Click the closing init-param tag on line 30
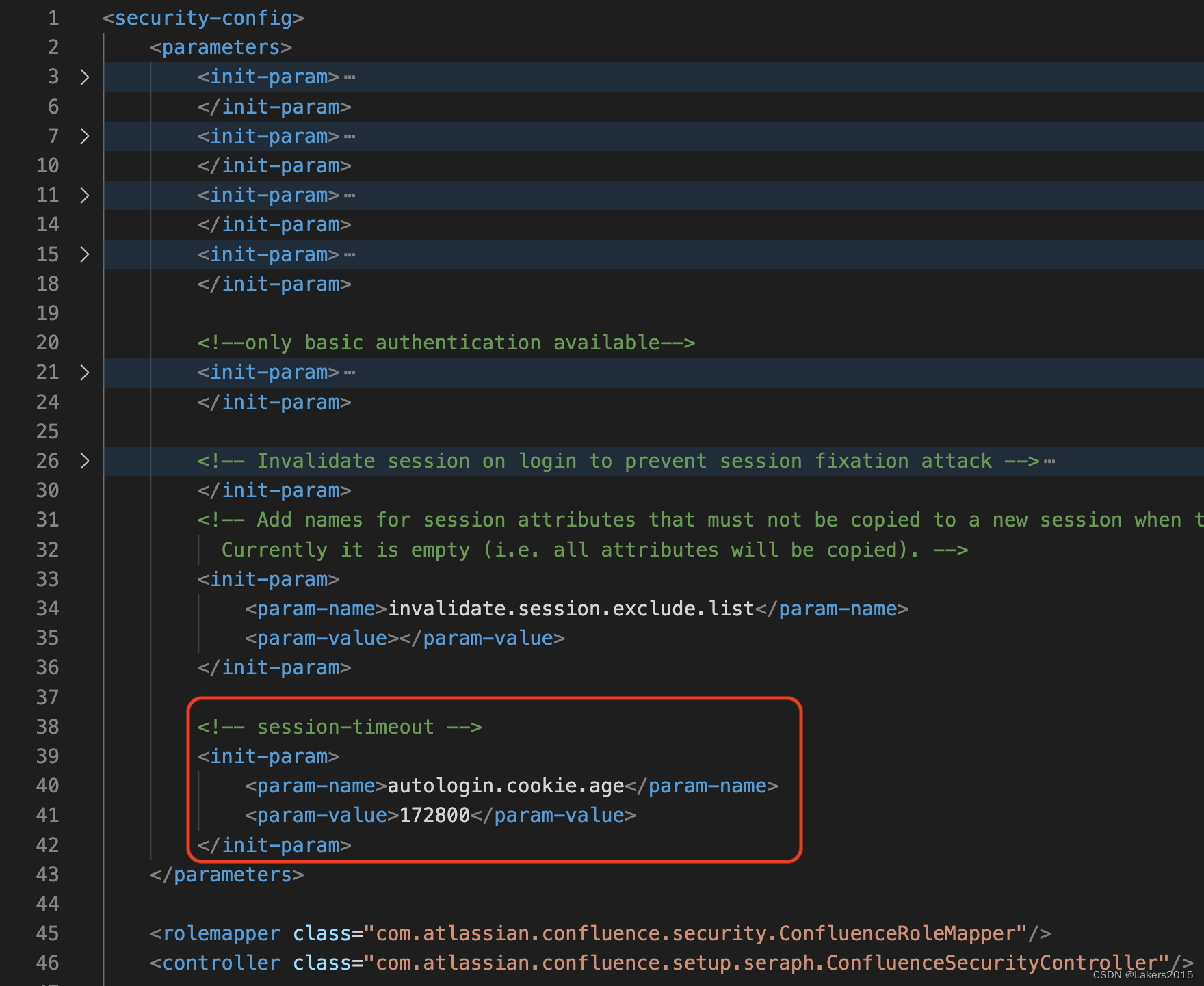The image size is (1204, 986). tap(274, 490)
